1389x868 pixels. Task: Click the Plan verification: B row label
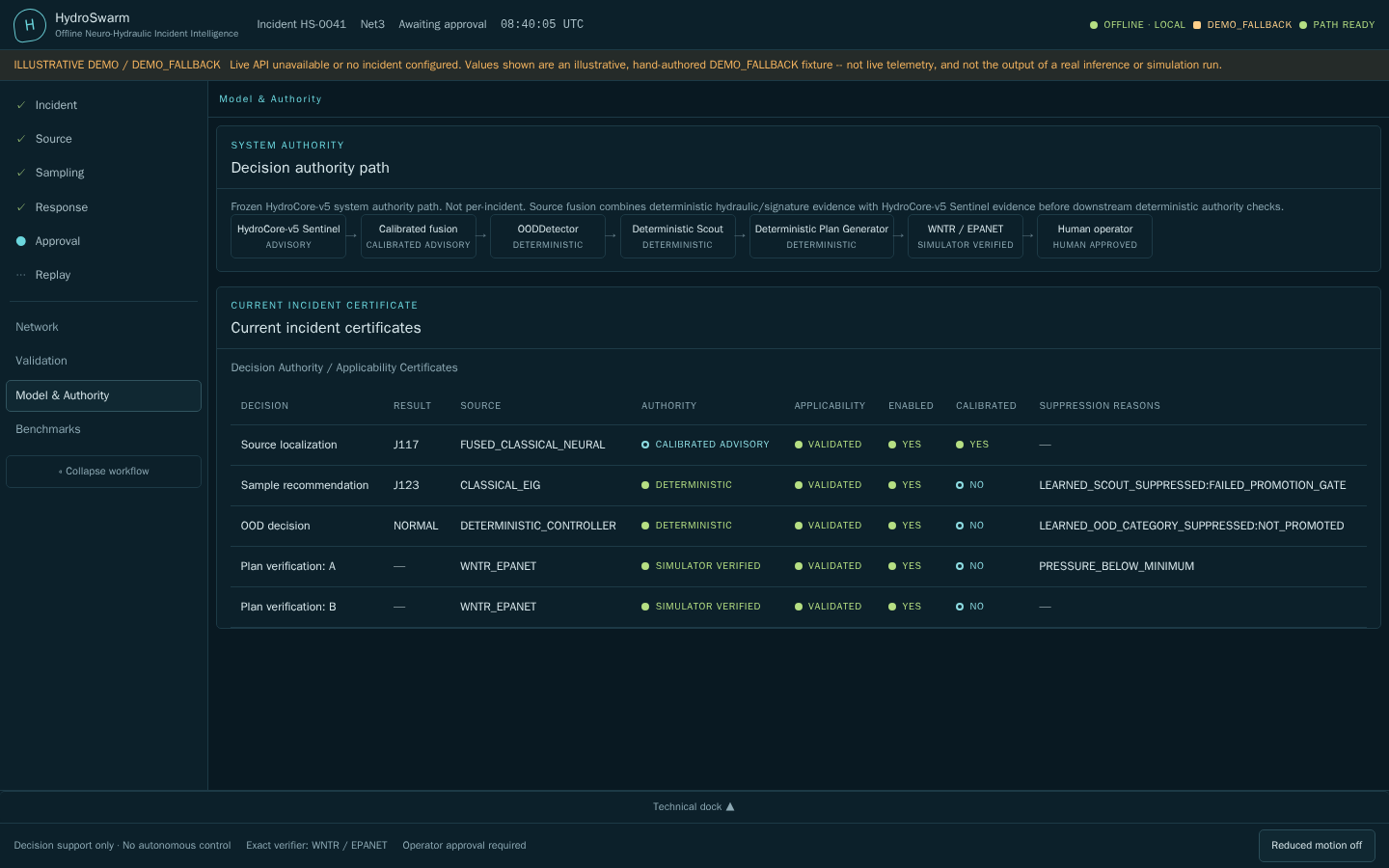click(x=288, y=607)
